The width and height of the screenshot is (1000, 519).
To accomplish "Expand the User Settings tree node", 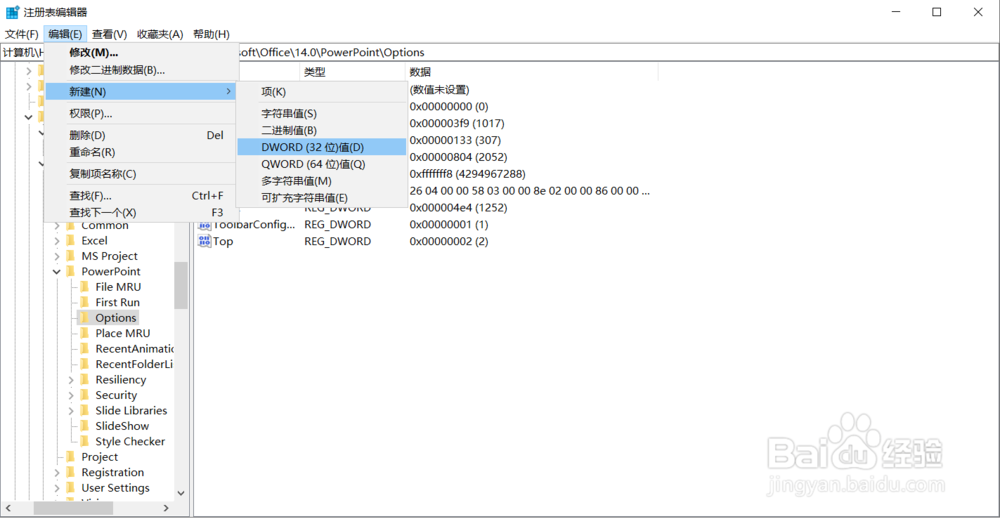I will [57, 488].
